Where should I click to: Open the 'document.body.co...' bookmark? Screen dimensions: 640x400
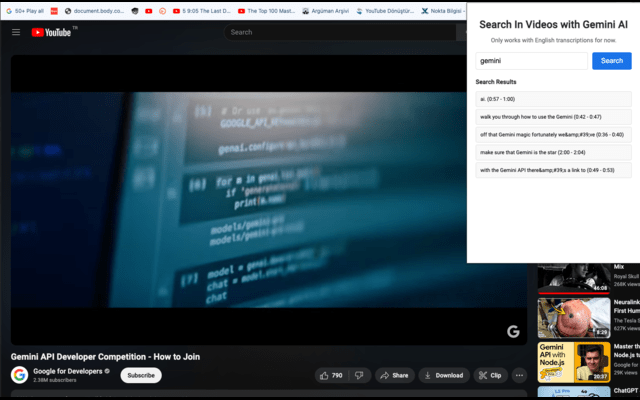click(94, 11)
